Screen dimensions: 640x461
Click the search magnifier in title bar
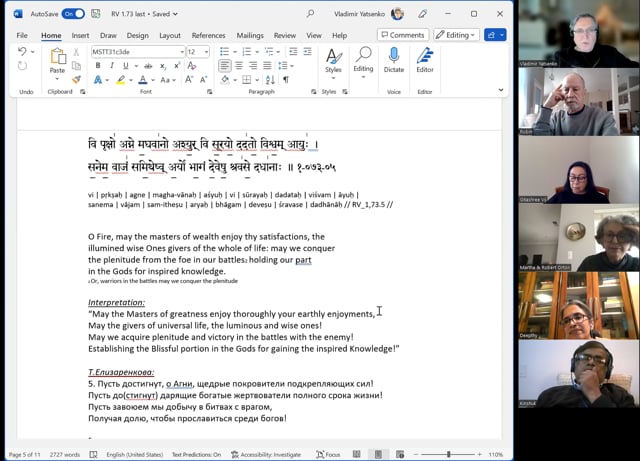(x=310, y=14)
